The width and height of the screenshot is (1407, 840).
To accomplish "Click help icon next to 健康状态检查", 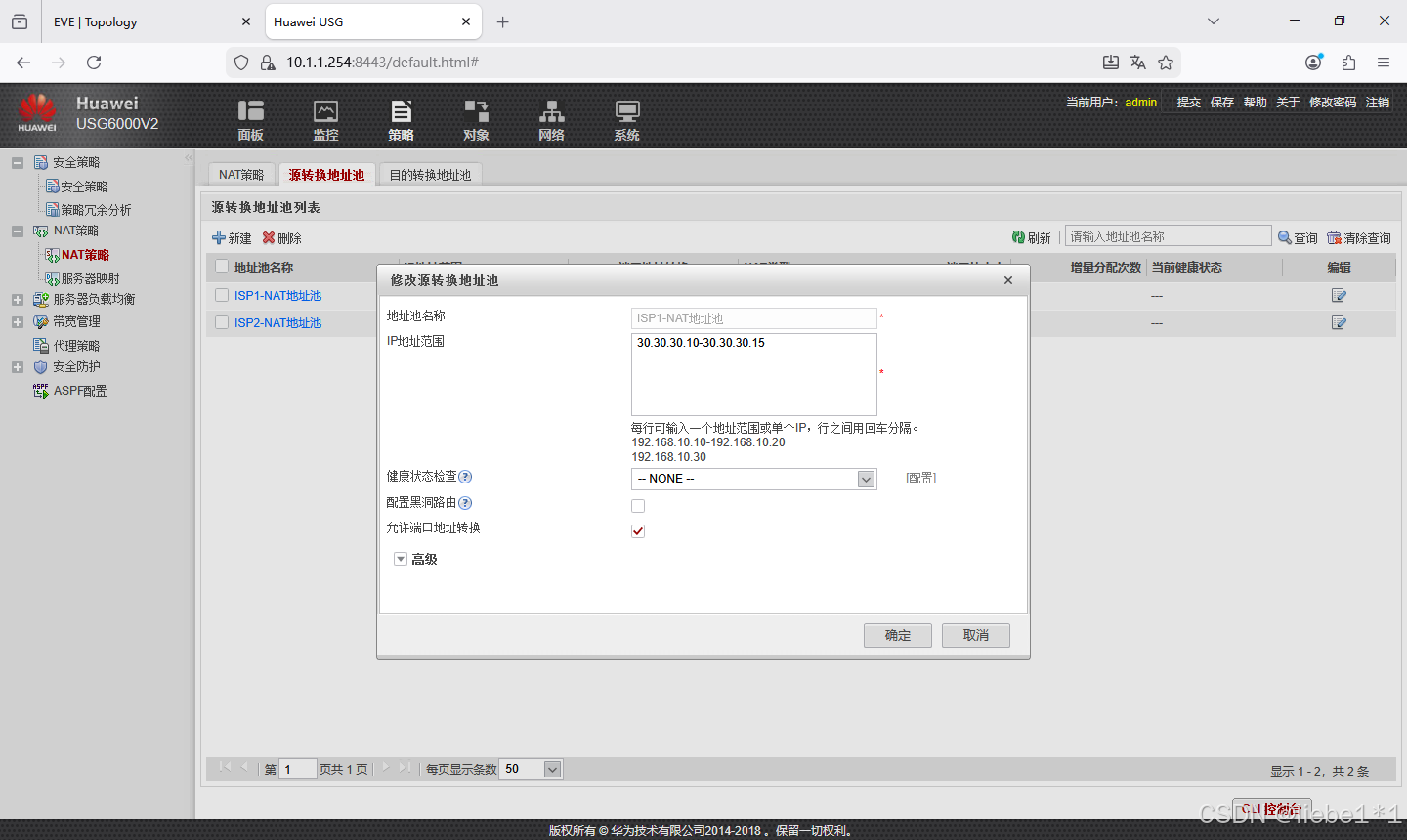I will point(465,477).
